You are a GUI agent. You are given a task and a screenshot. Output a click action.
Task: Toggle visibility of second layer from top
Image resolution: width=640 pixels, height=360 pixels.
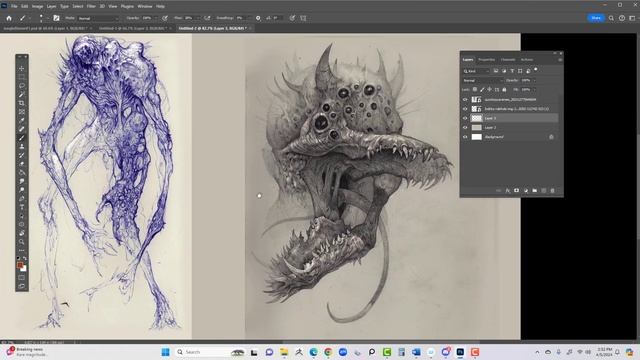(465, 109)
